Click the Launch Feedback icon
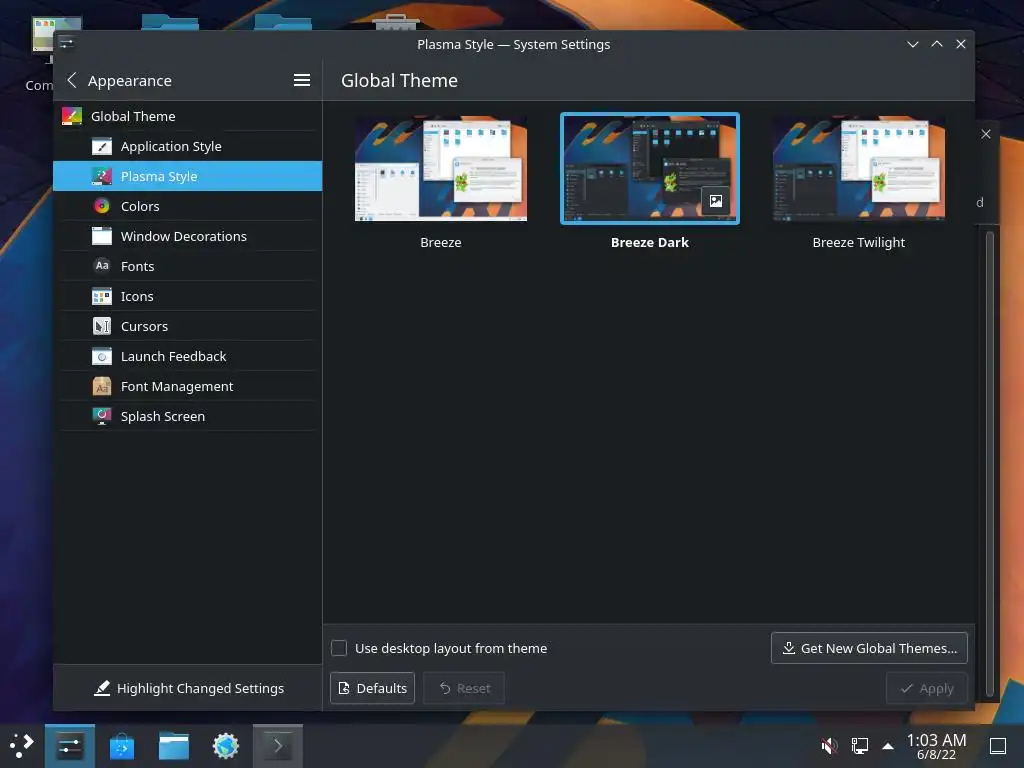Viewport: 1024px width, 768px height. click(101, 356)
